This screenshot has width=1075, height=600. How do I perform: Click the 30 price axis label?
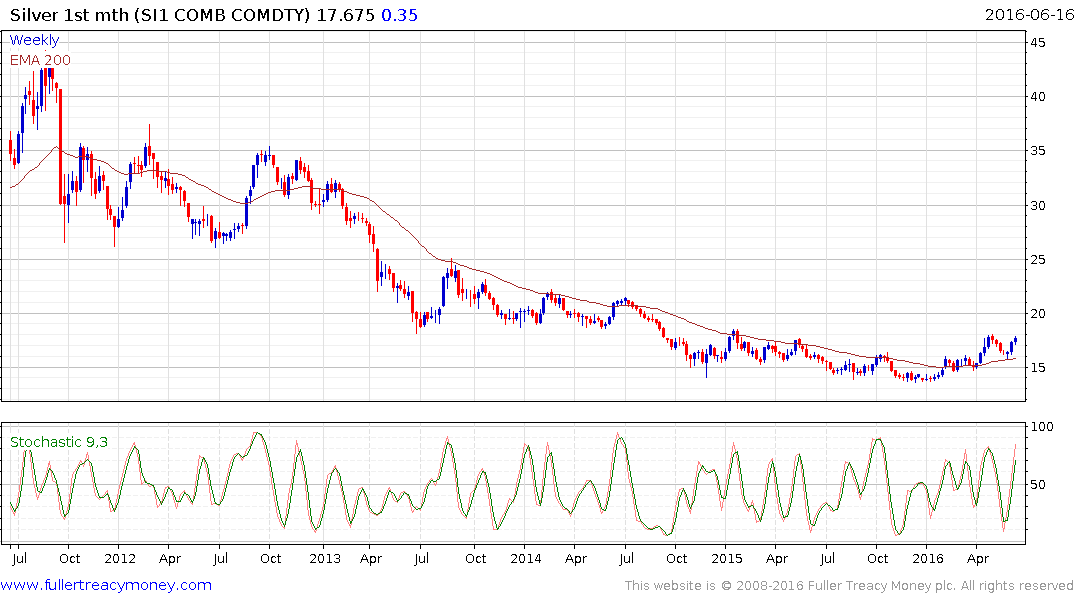coord(1038,206)
